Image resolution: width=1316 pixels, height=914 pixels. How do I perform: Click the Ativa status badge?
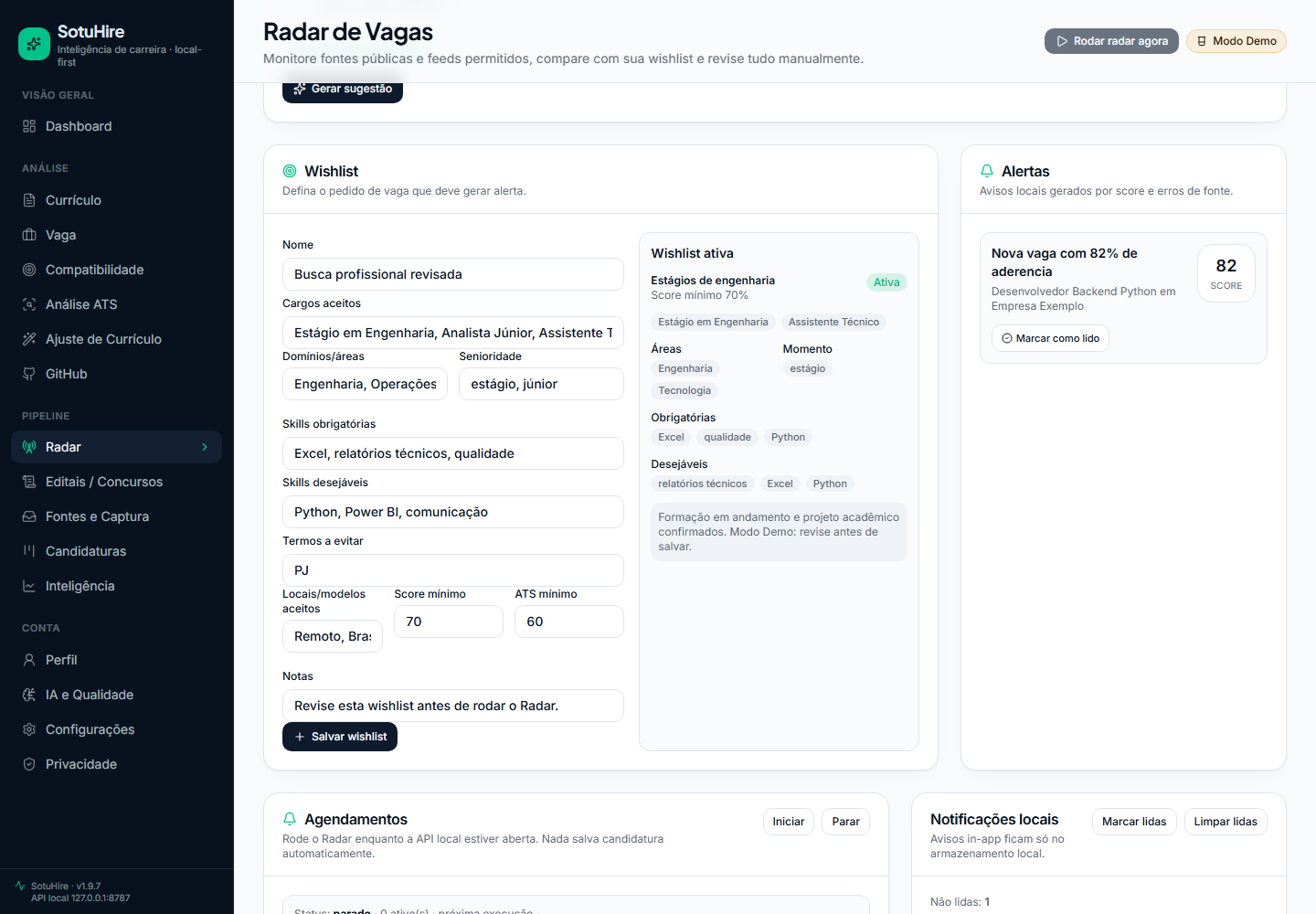pyautogui.click(x=886, y=282)
